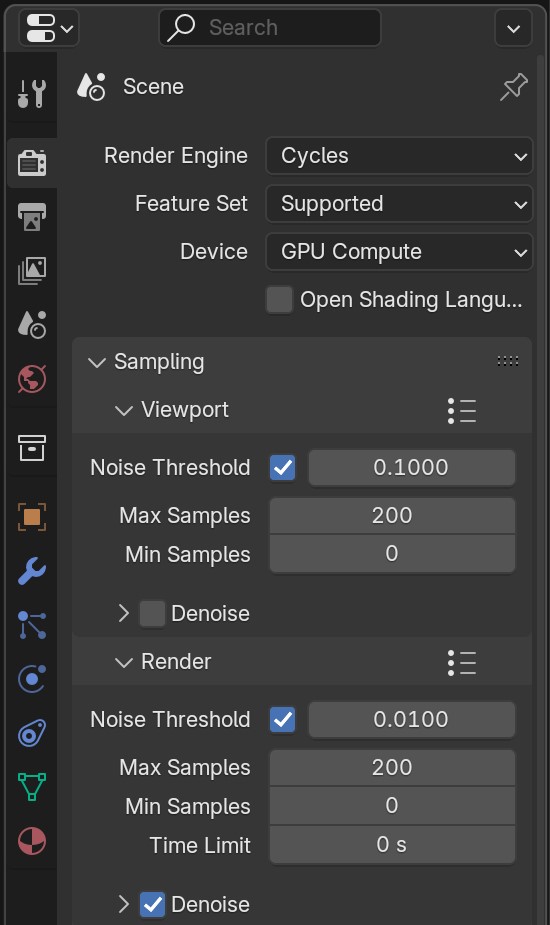Click the Sampling panel drag handle dots
The width and height of the screenshot is (550, 925).
tap(508, 361)
